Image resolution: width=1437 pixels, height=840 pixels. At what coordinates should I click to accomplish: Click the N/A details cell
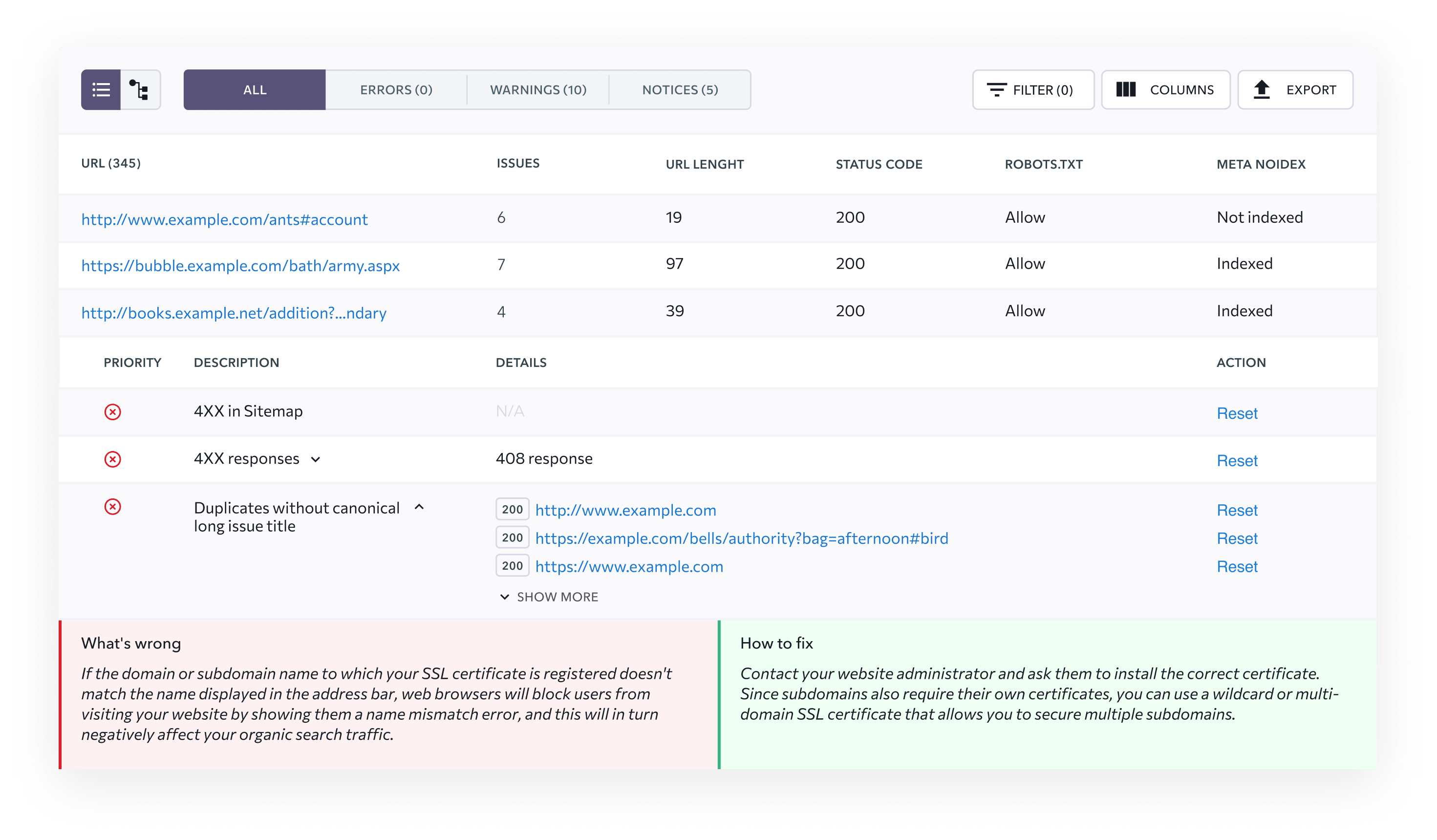point(510,411)
